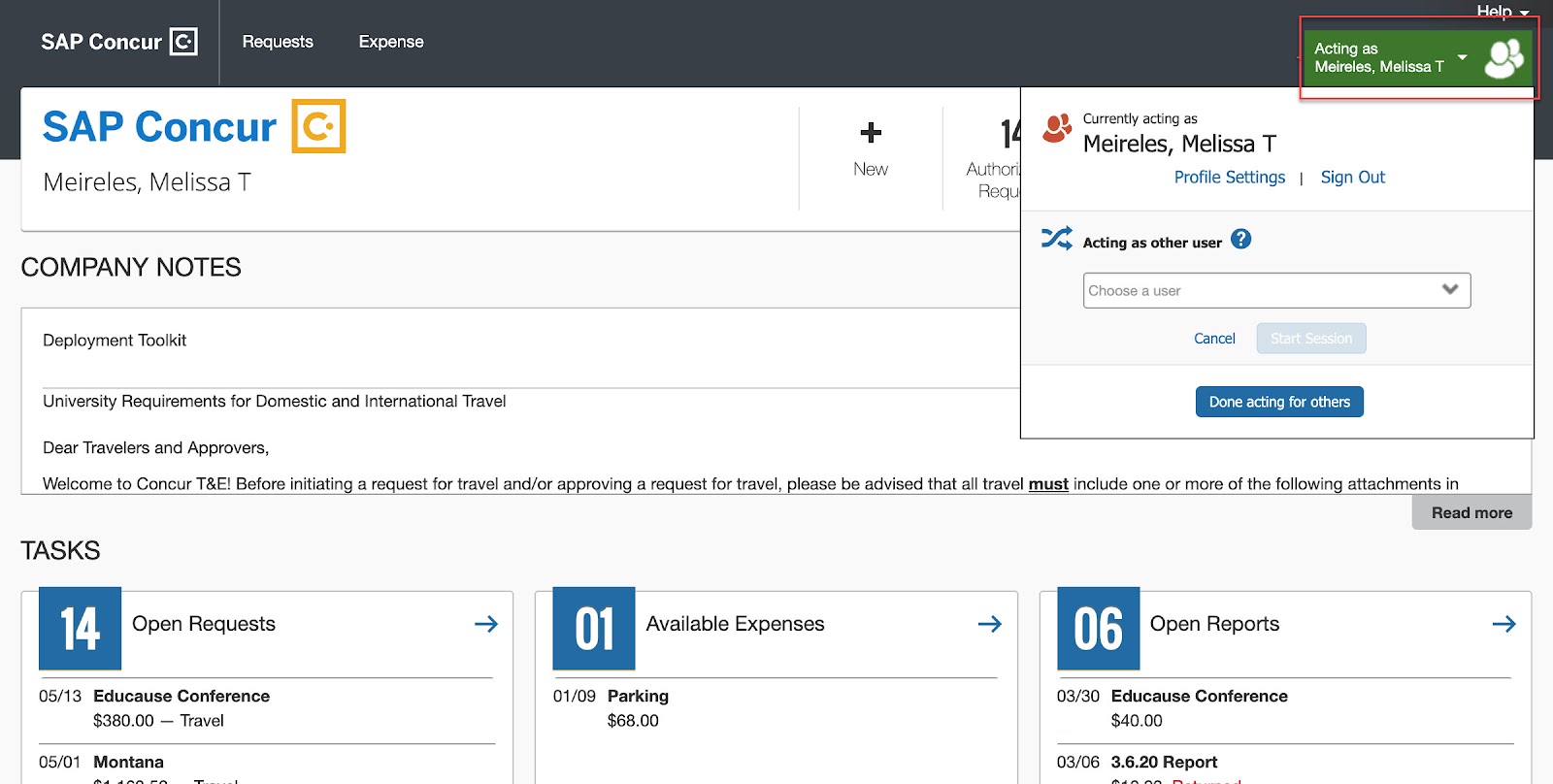Screen dimensions: 1553x784
Task: Open Profile Settings link
Action: click(x=1229, y=178)
